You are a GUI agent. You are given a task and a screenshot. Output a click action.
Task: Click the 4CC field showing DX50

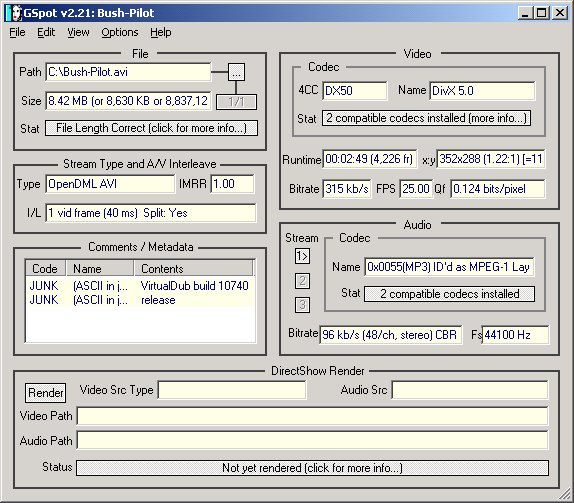355,90
